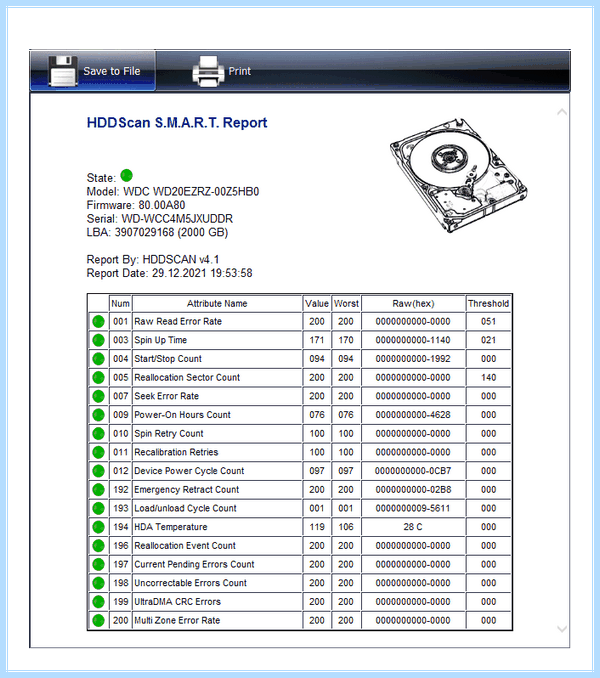Click the Model: WDC WD20EZRZ-00Z5HB0 line

173,192
